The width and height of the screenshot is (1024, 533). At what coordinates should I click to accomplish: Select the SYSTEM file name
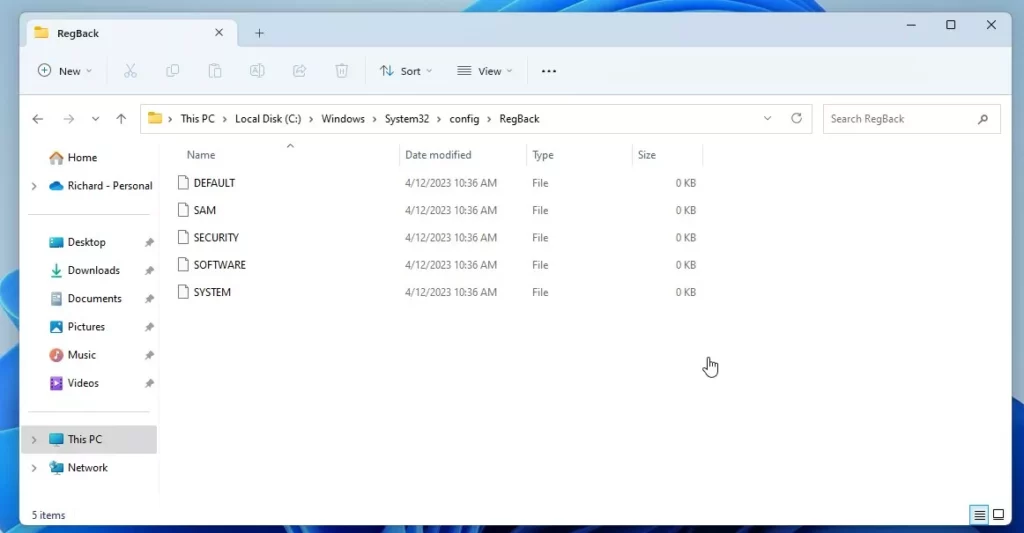pos(212,292)
